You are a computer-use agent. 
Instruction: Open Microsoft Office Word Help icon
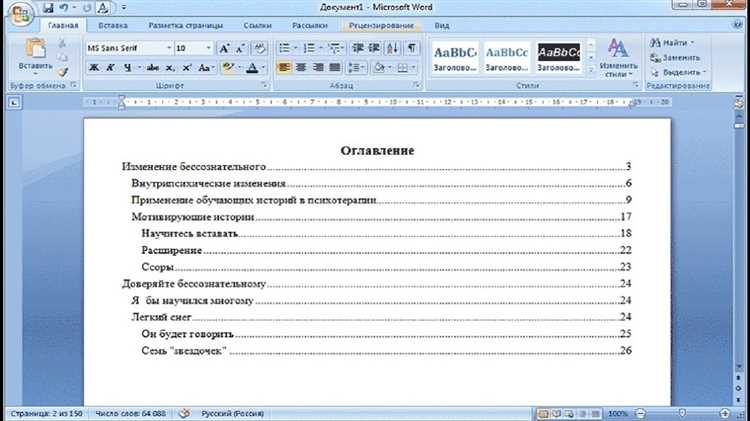coord(738,25)
